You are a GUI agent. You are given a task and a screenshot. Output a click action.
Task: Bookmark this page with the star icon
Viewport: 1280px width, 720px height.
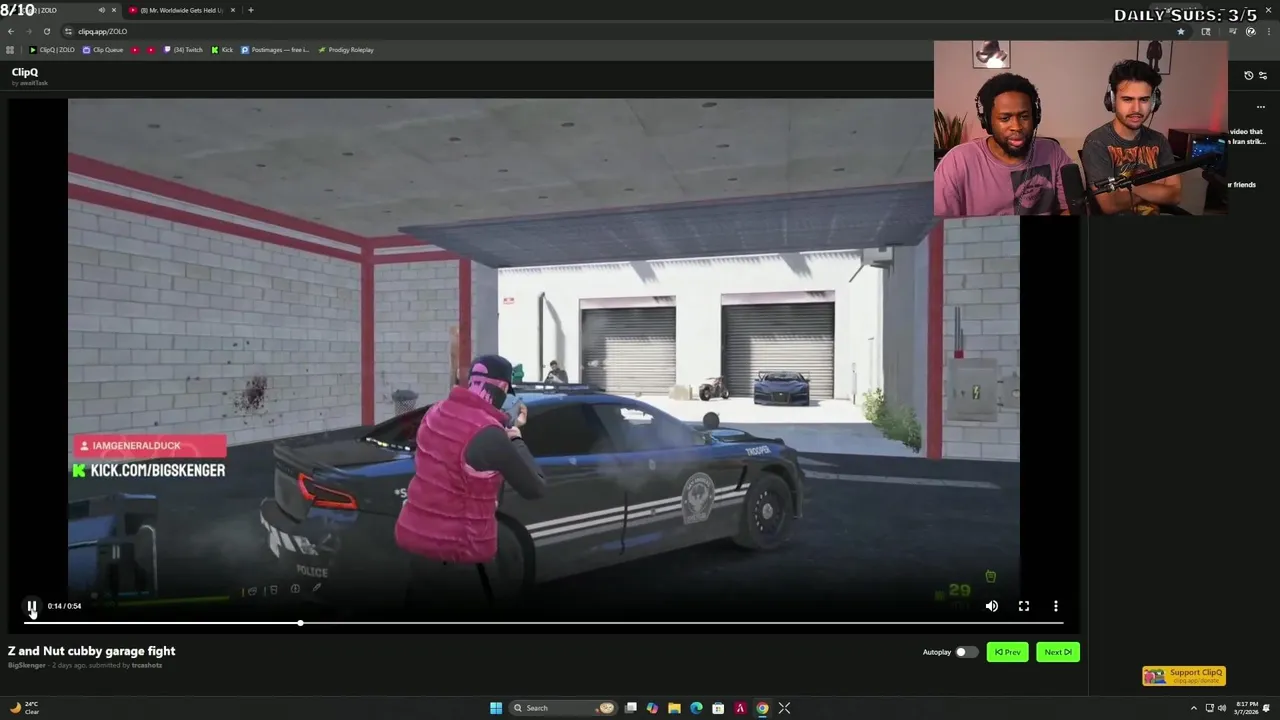[1180, 31]
